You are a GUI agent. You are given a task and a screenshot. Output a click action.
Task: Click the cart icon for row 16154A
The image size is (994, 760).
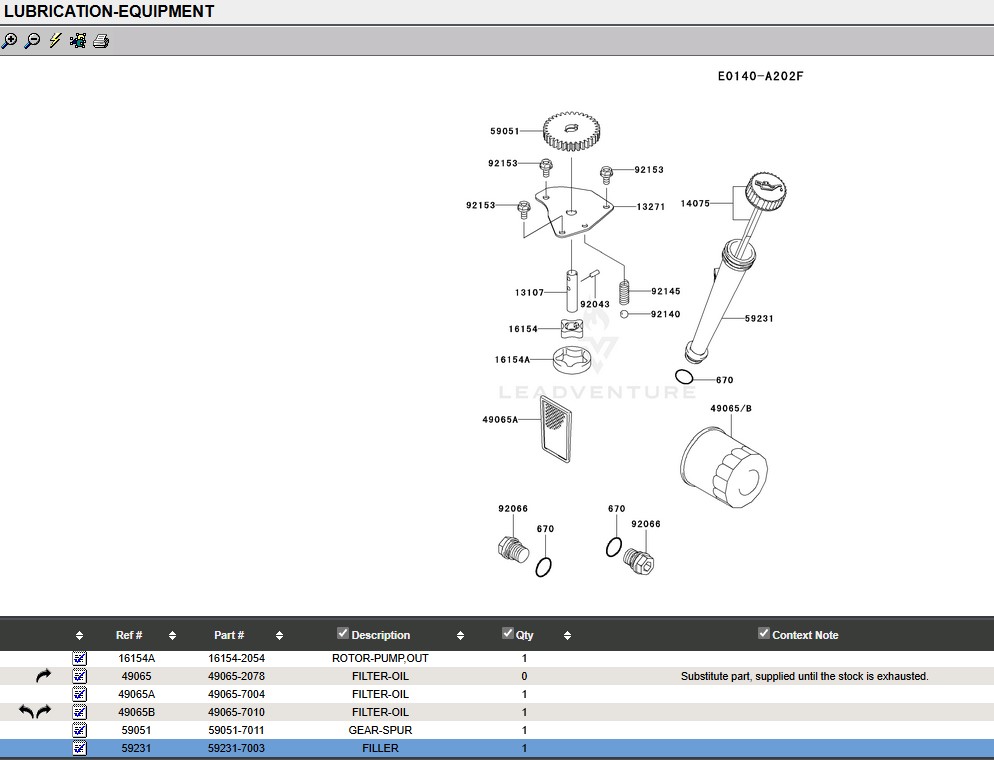pos(80,659)
